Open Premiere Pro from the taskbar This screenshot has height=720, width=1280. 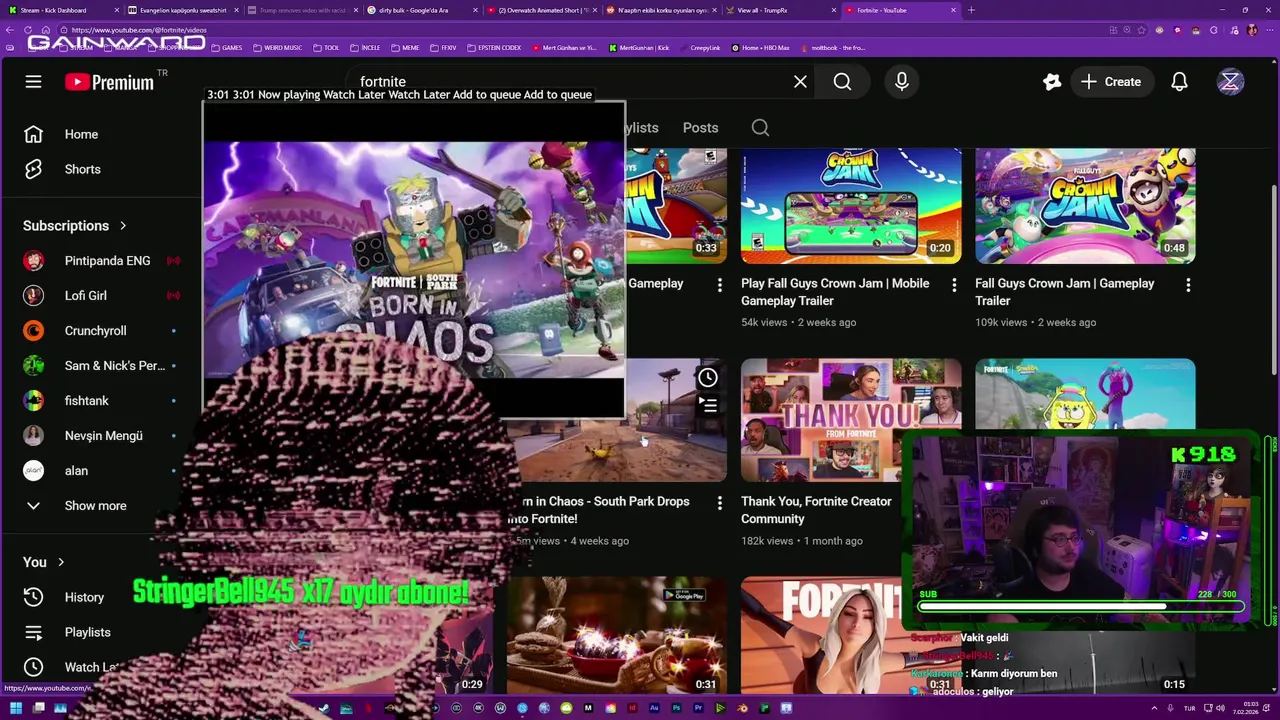point(698,708)
